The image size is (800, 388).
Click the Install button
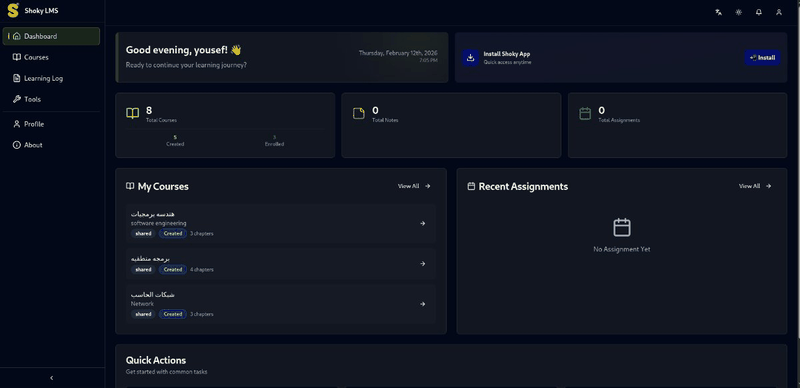pos(762,58)
